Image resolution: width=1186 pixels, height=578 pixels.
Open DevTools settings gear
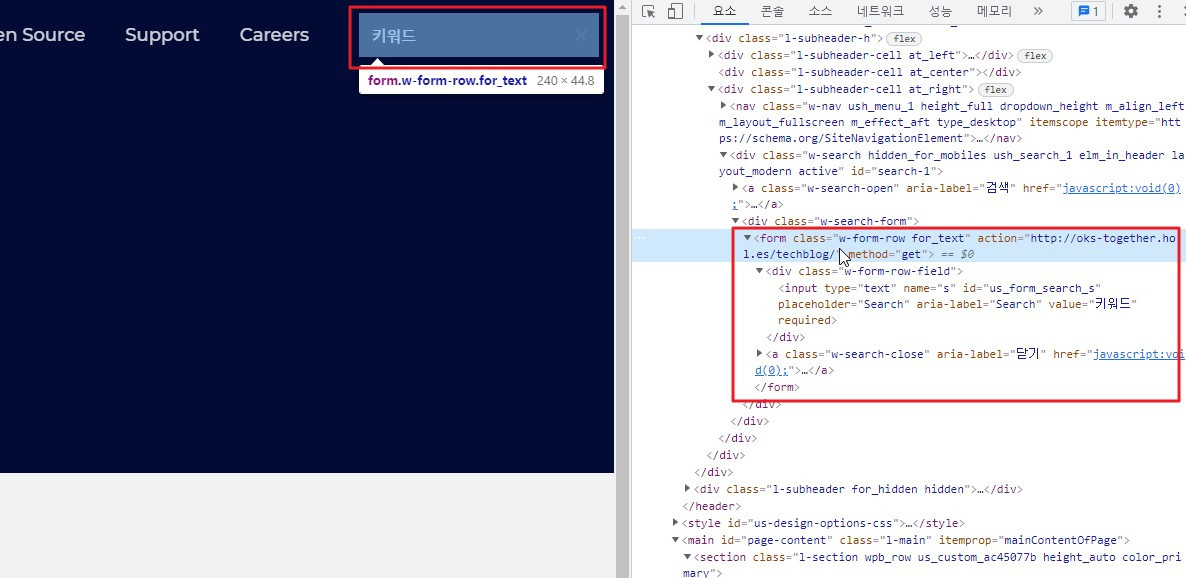coord(1131,11)
